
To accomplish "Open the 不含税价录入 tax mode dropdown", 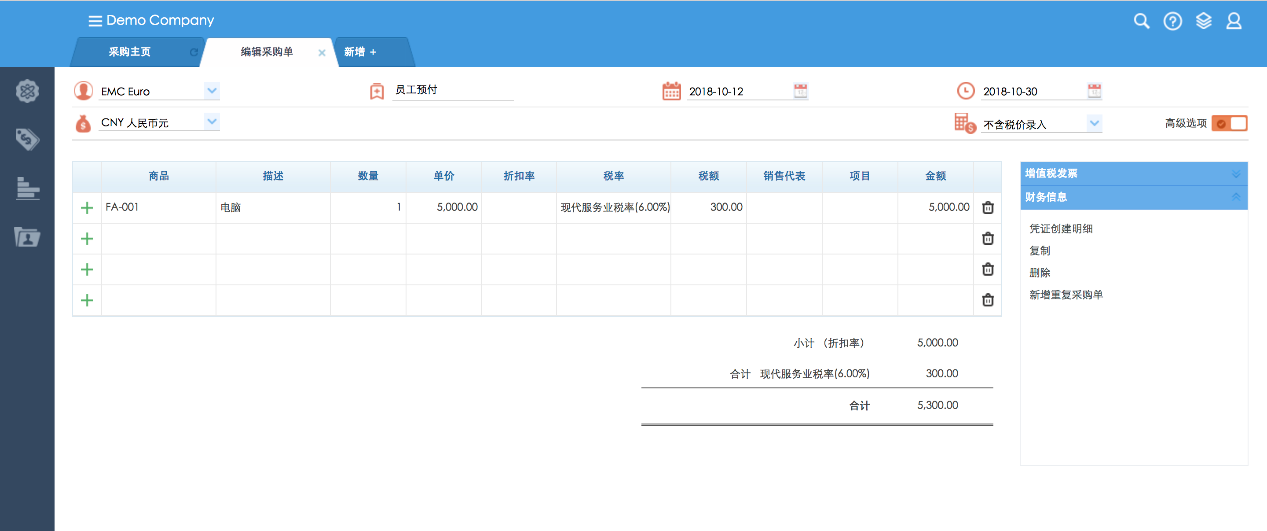I will pyautogui.click(x=1094, y=124).
